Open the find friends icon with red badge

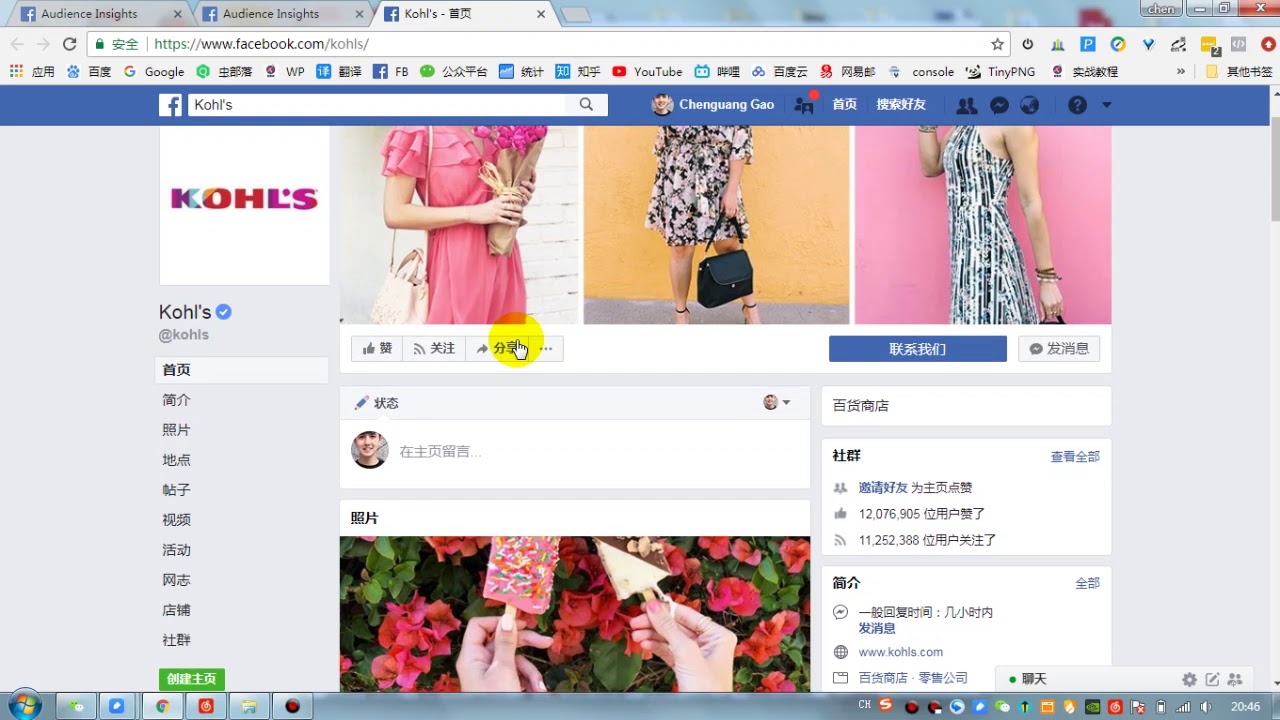805,104
